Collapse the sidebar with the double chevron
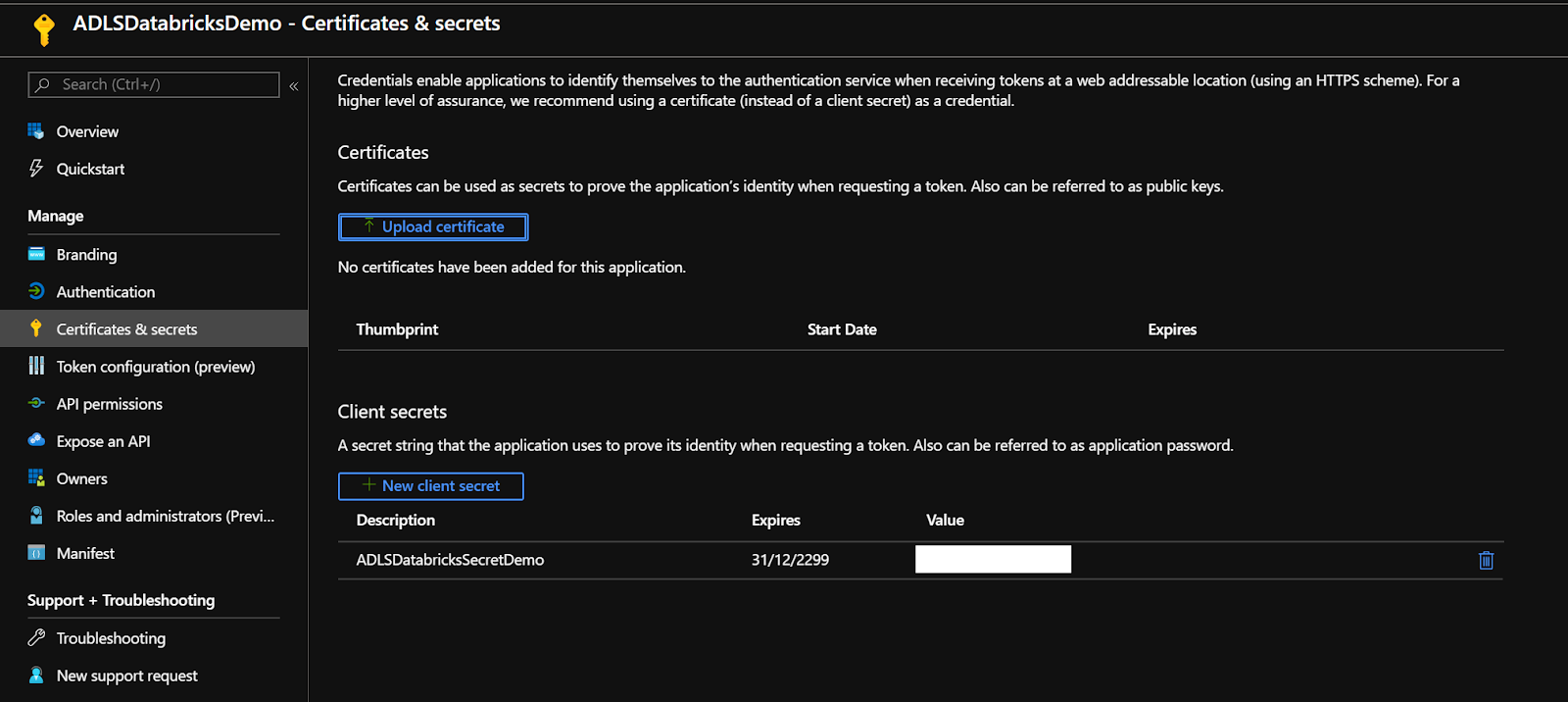Viewport: 1568px width, 702px height. pyautogui.click(x=293, y=86)
